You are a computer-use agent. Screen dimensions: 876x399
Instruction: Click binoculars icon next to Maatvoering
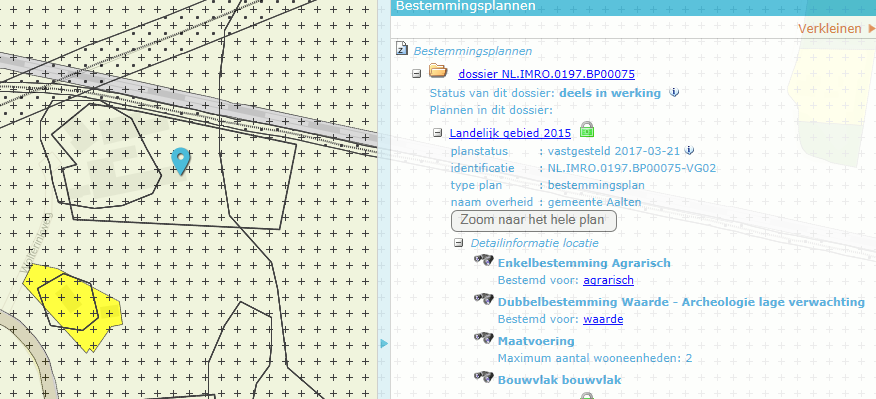click(484, 338)
